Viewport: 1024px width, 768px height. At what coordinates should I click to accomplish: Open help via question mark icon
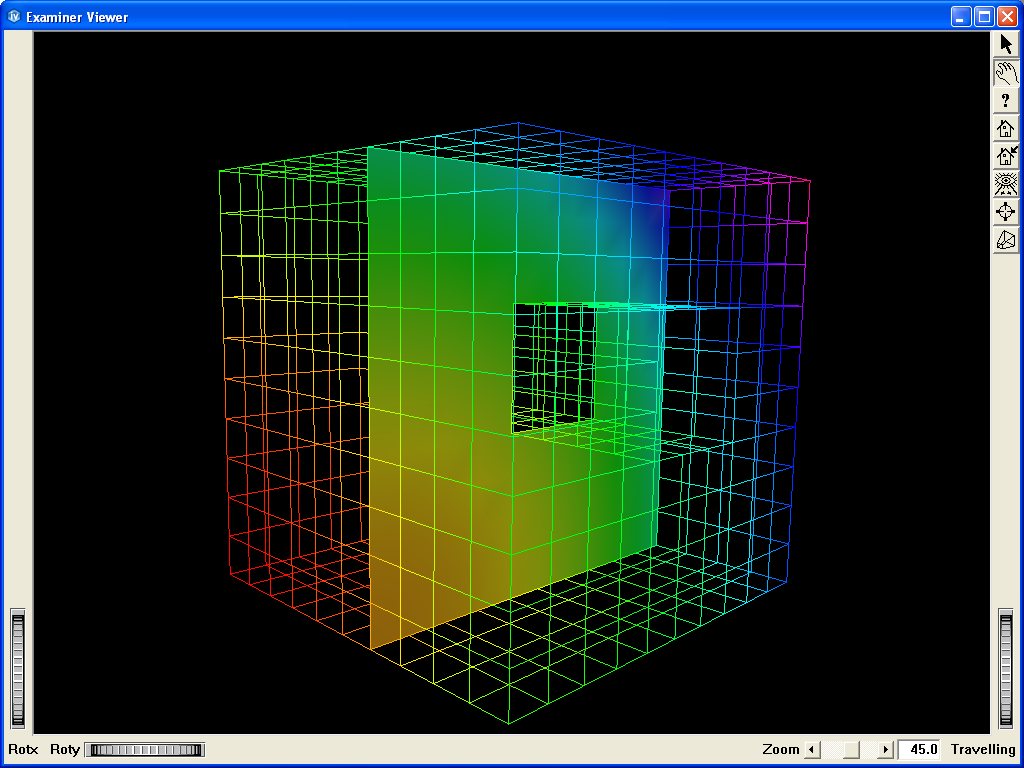pos(1006,100)
